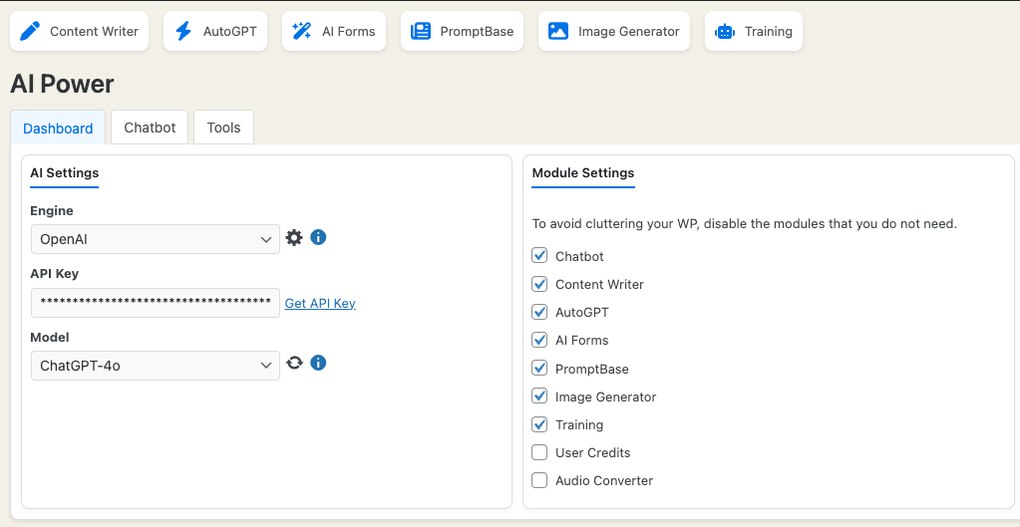Expand the Model dropdown showing ChatGPT-4o
The height and width of the screenshot is (527, 1020).
pos(155,366)
